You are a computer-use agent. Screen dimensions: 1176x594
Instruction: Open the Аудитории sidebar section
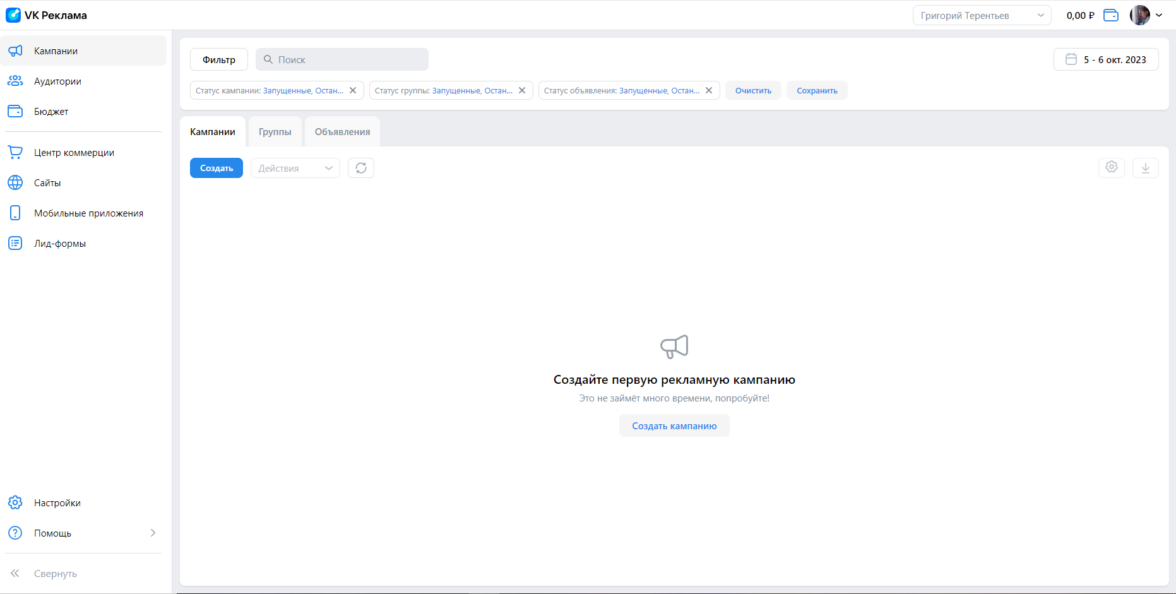click(x=57, y=81)
